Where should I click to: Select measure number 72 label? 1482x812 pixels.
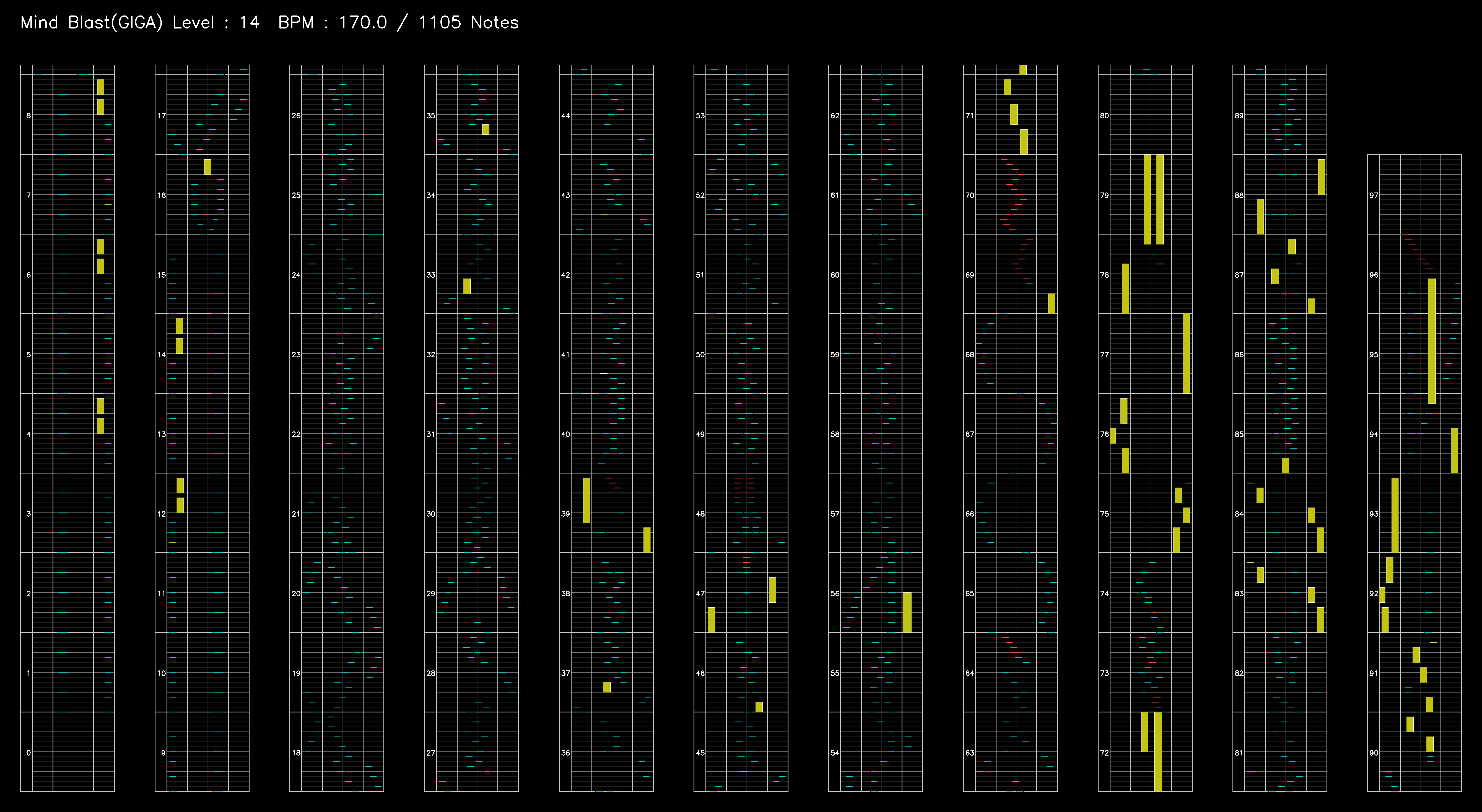1105,753
